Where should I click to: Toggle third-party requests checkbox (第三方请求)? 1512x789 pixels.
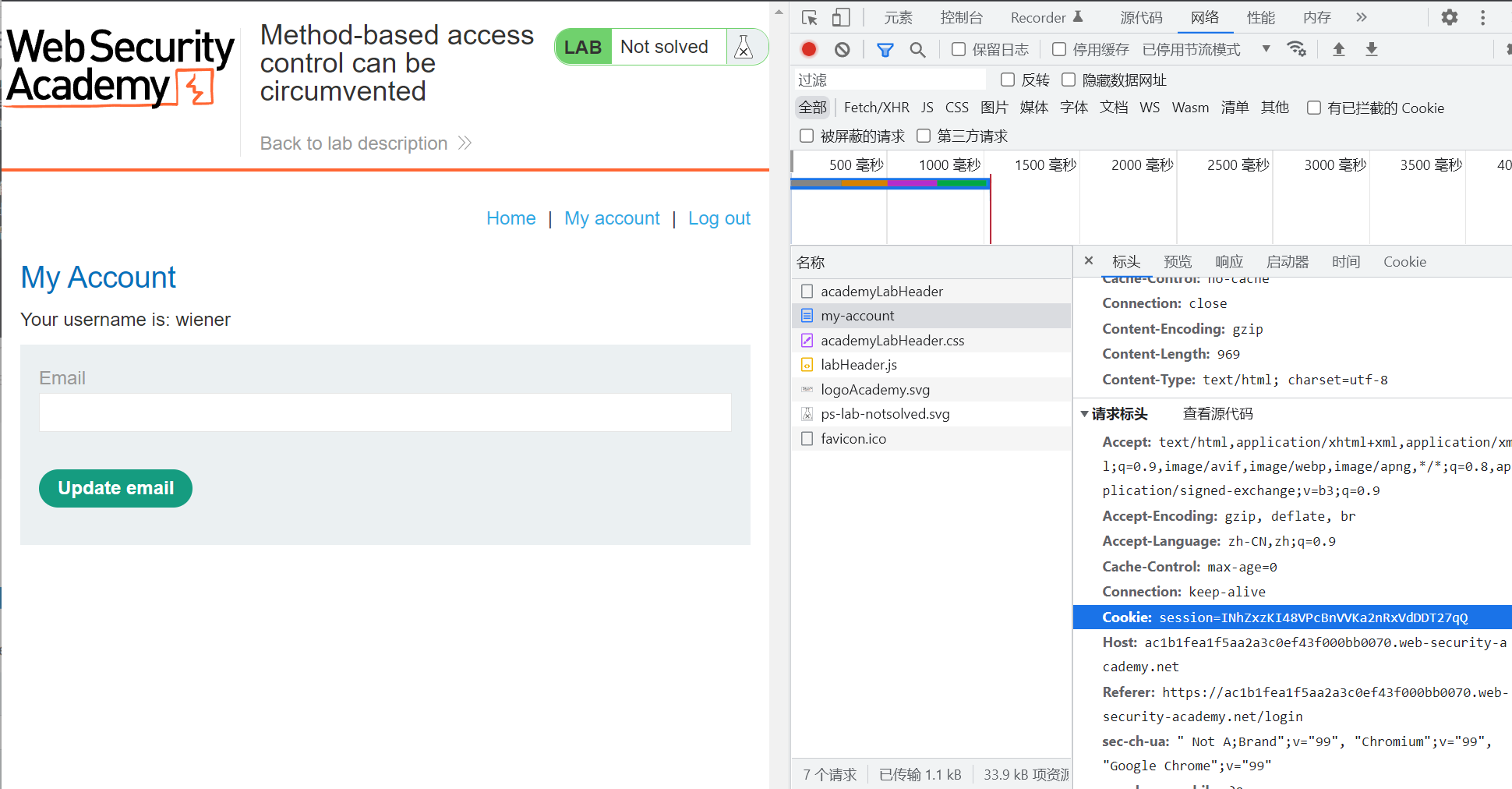point(924,136)
